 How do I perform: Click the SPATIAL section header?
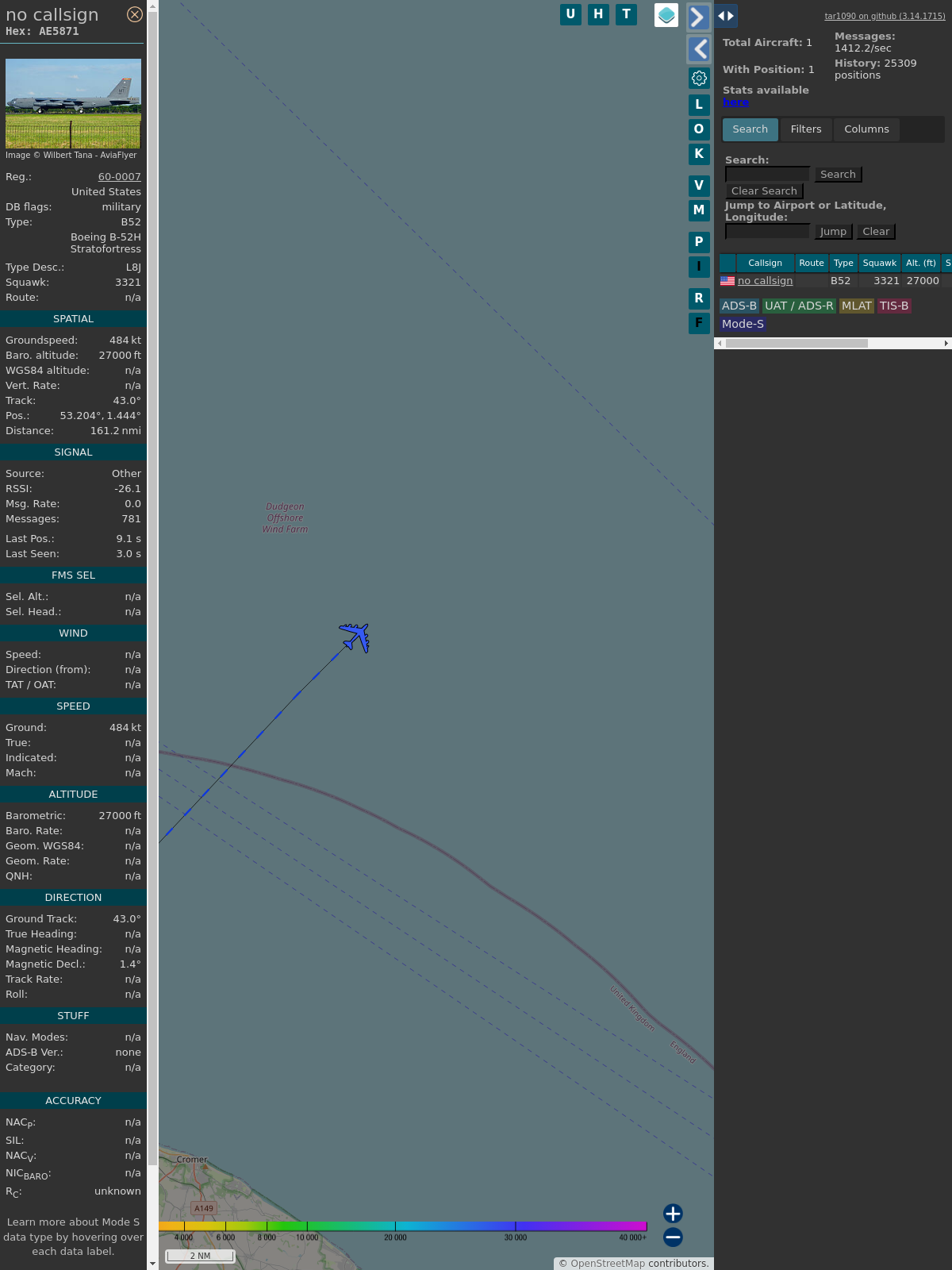point(73,318)
